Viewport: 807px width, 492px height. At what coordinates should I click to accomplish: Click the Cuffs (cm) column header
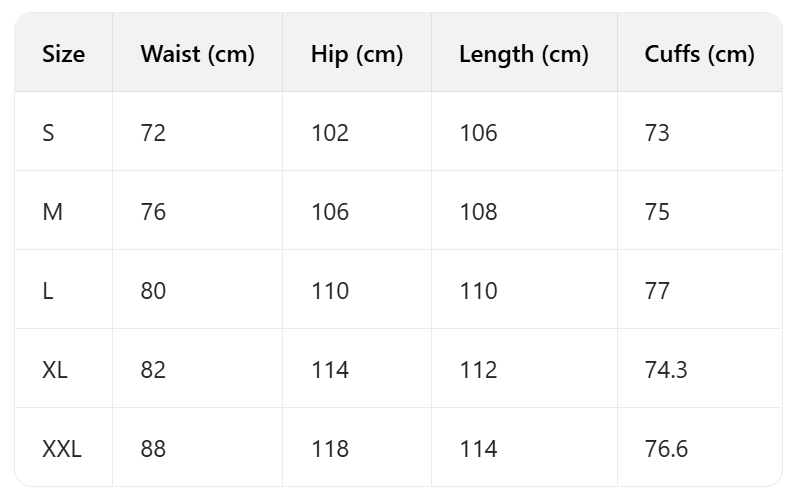[699, 54]
